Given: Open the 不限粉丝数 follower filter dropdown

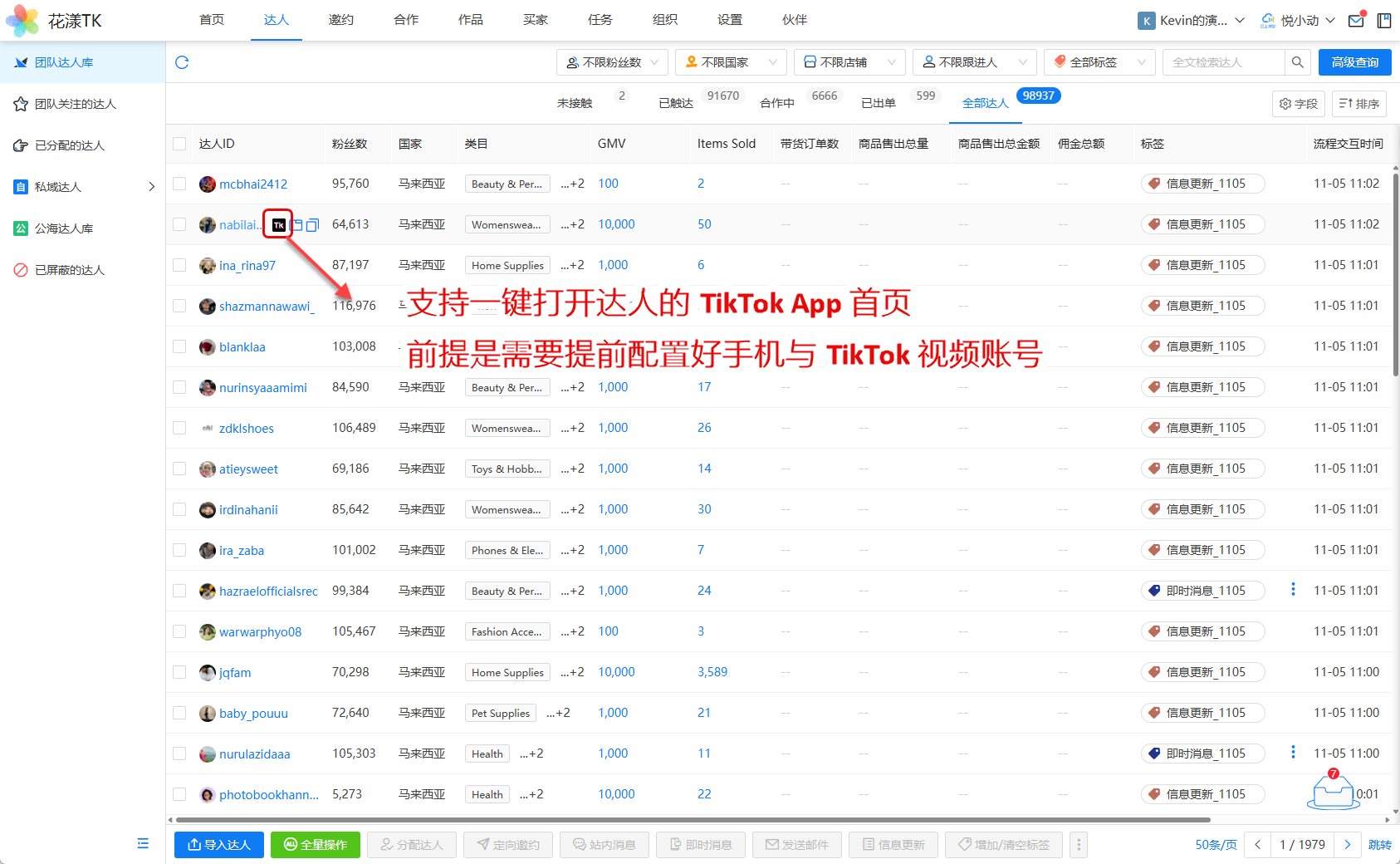Looking at the screenshot, I should 612,62.
